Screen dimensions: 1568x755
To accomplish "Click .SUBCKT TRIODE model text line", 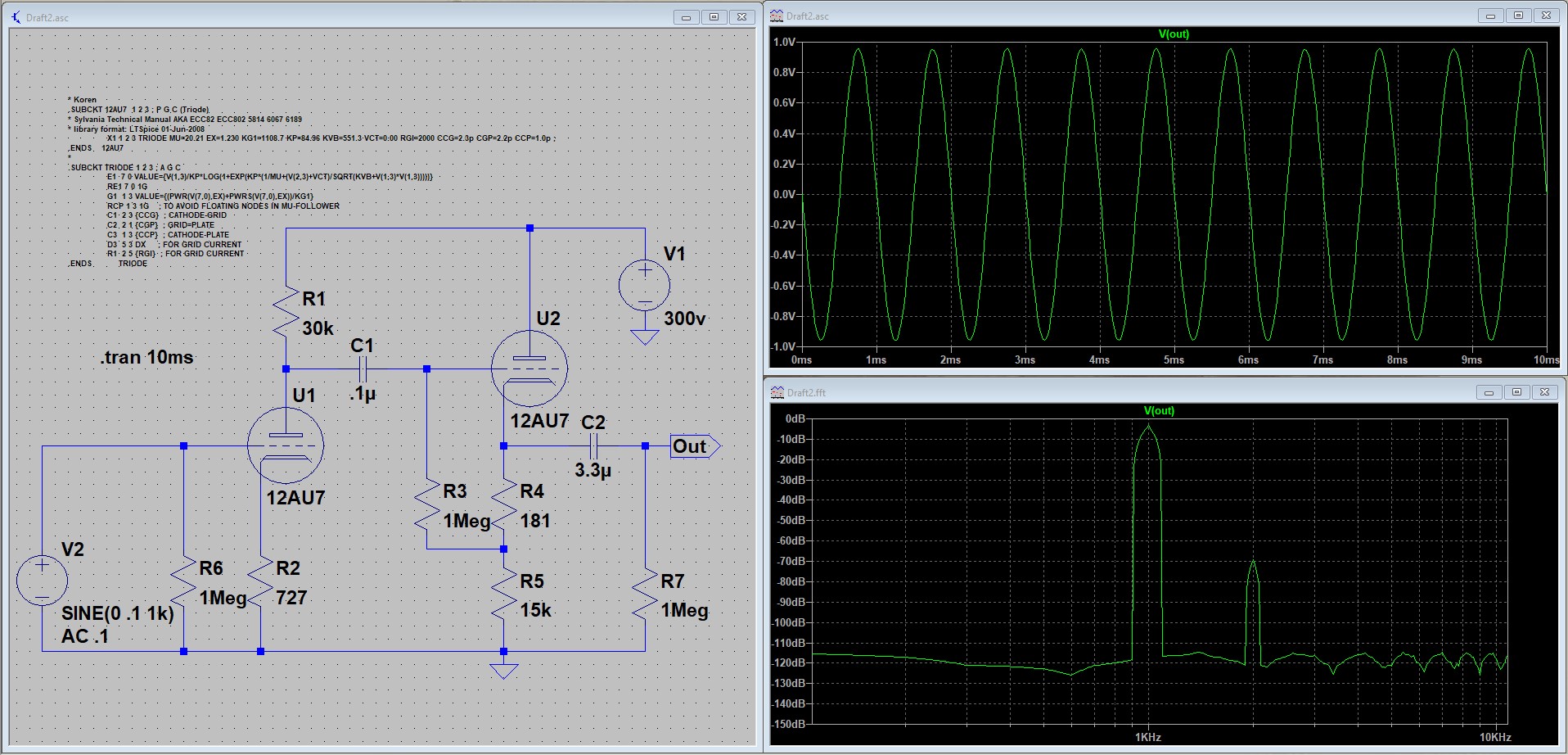I will (x=124, y=167).
